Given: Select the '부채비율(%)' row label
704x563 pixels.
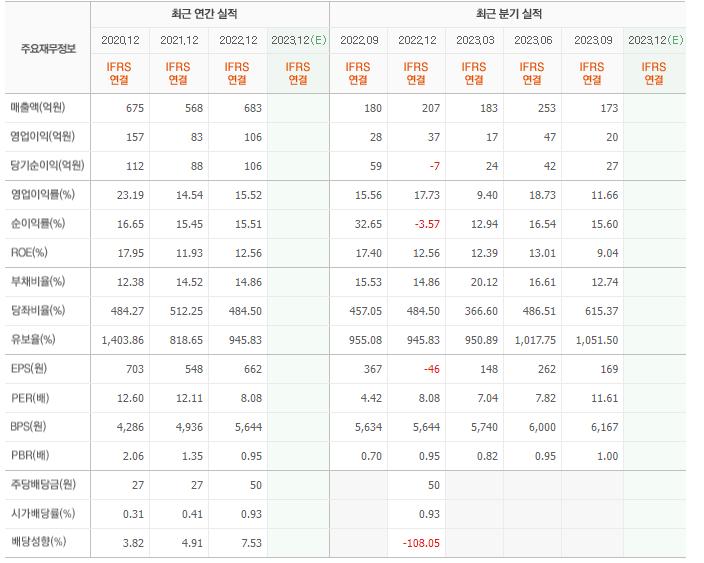Looking at the screenshot, I should 38,282.
